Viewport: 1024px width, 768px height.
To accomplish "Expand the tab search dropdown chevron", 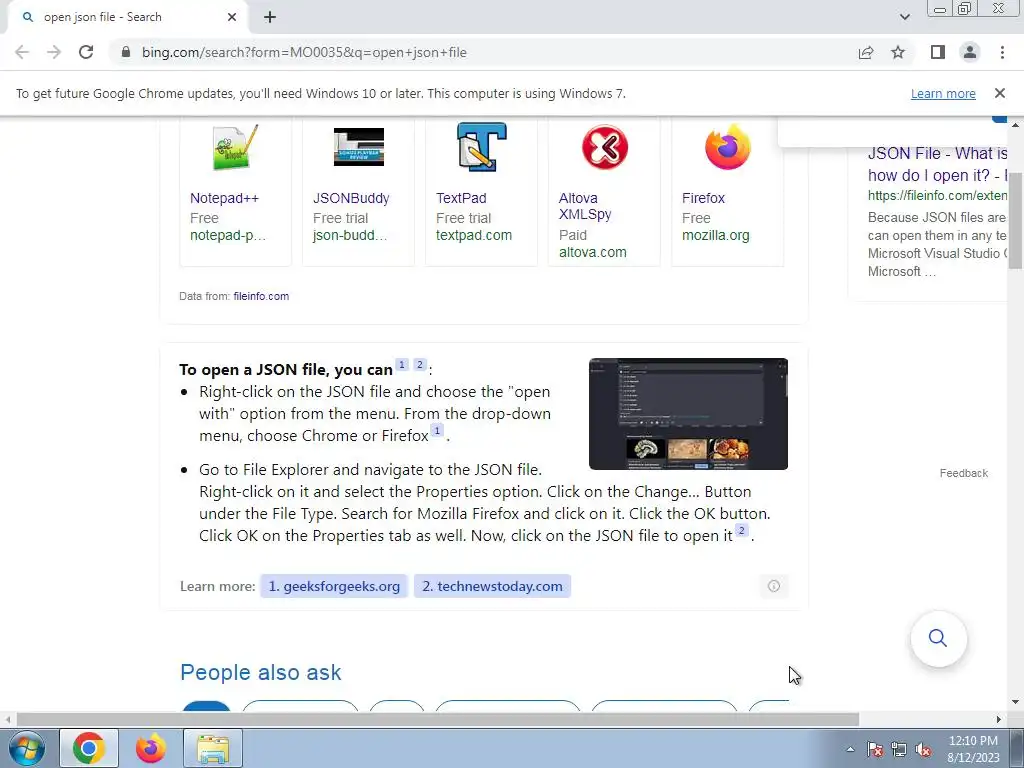I will click(x=904, y=18).
